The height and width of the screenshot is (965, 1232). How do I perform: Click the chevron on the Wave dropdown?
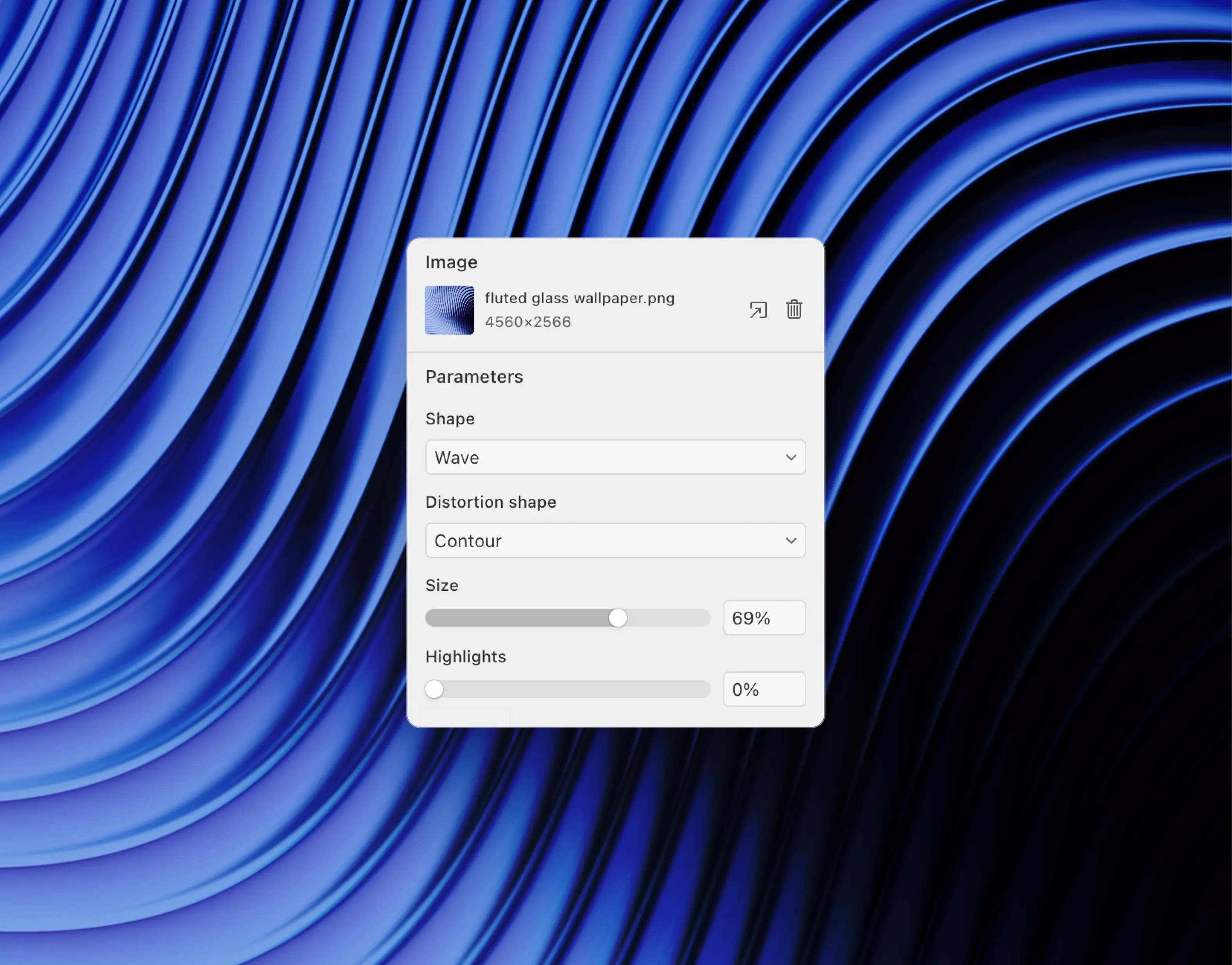coord(791,457)
